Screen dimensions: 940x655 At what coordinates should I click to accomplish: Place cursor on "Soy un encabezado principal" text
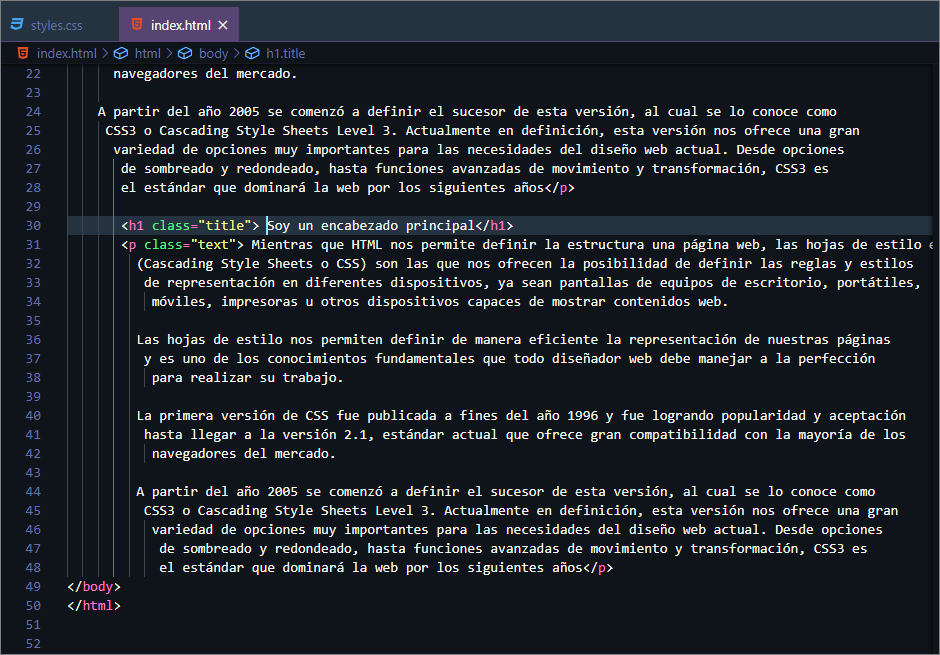coord(371,226)
